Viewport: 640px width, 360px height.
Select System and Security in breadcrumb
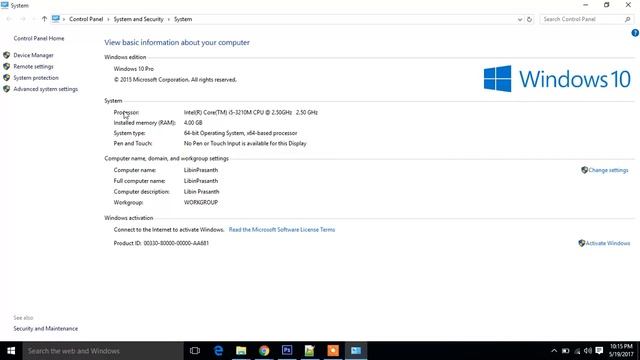pyautogui.click(x=138, y=19)
